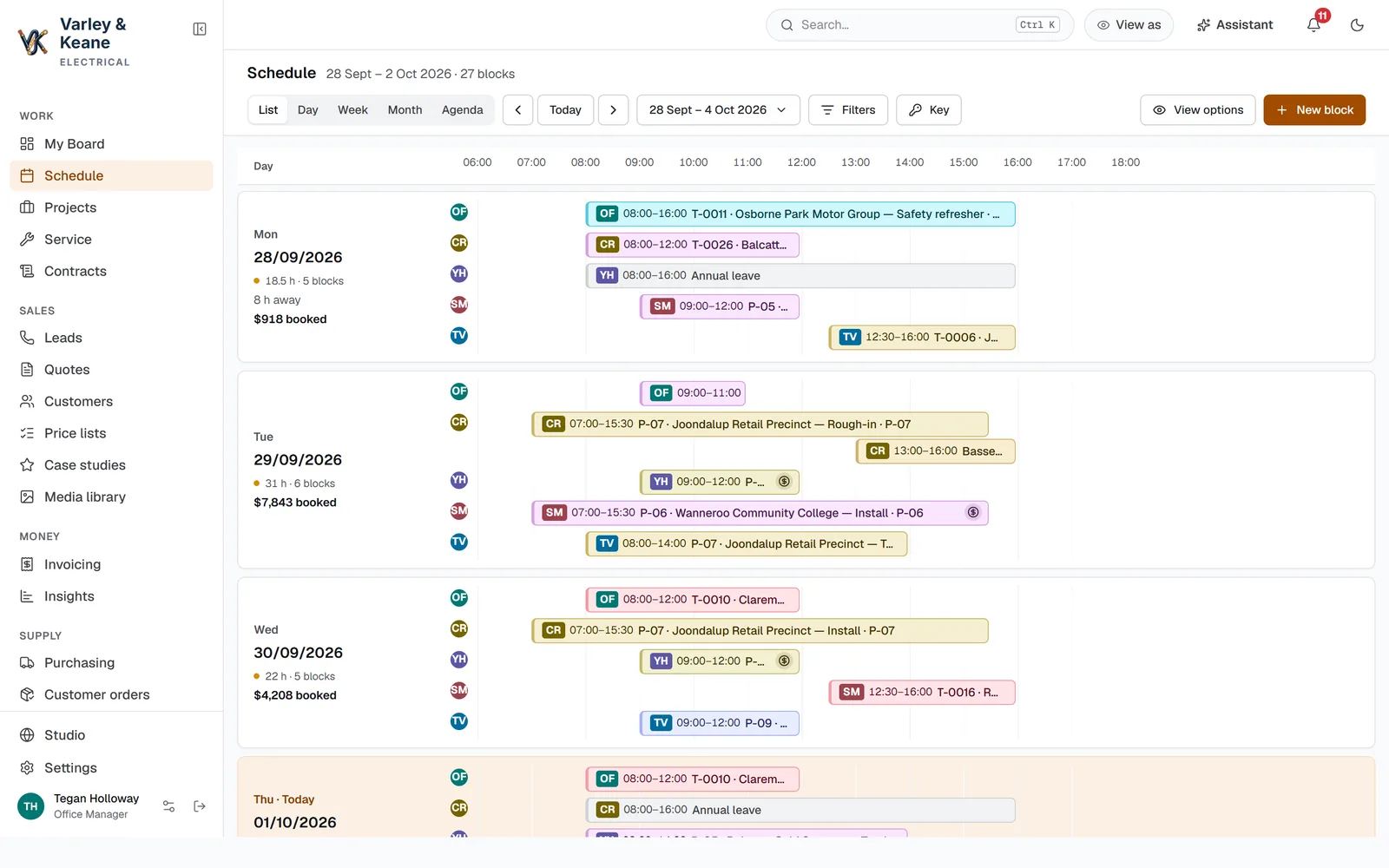
Task: Open Case studies star item
Action: click(111, 465)
